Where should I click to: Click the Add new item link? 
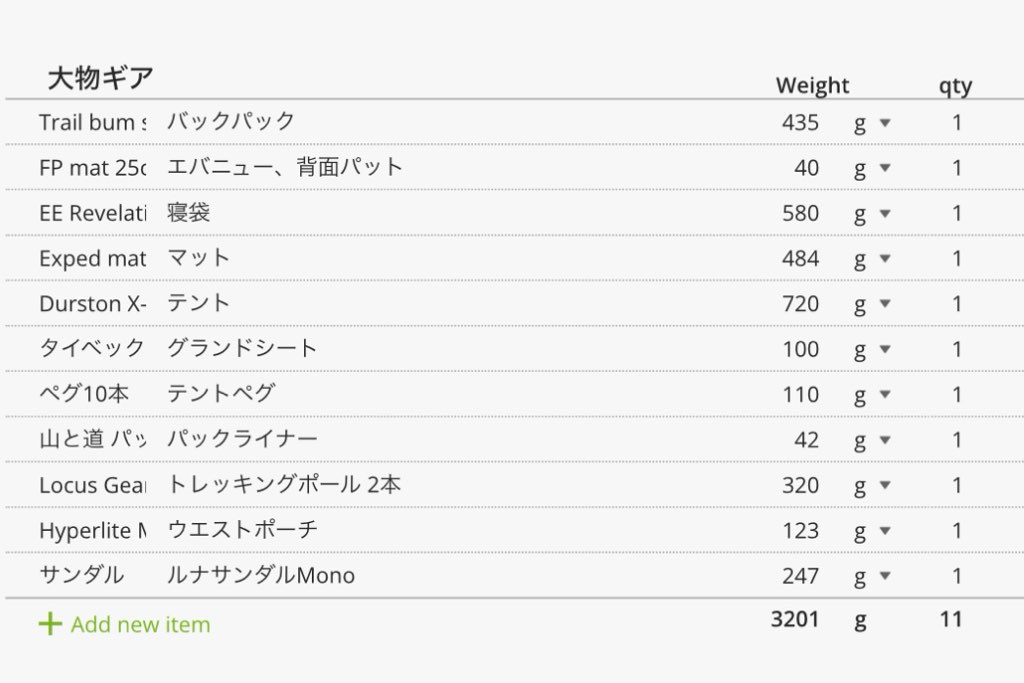[x=140, y=625]
